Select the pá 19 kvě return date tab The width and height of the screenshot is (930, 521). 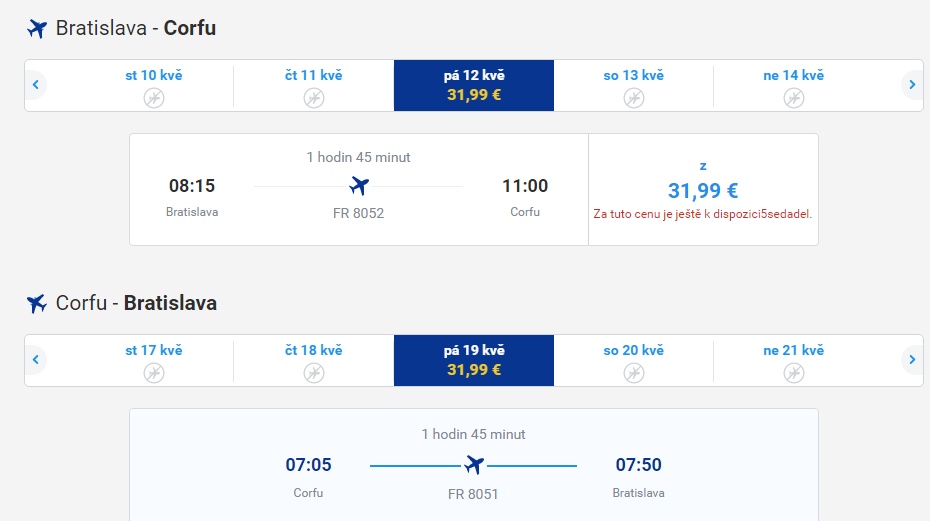474,360
